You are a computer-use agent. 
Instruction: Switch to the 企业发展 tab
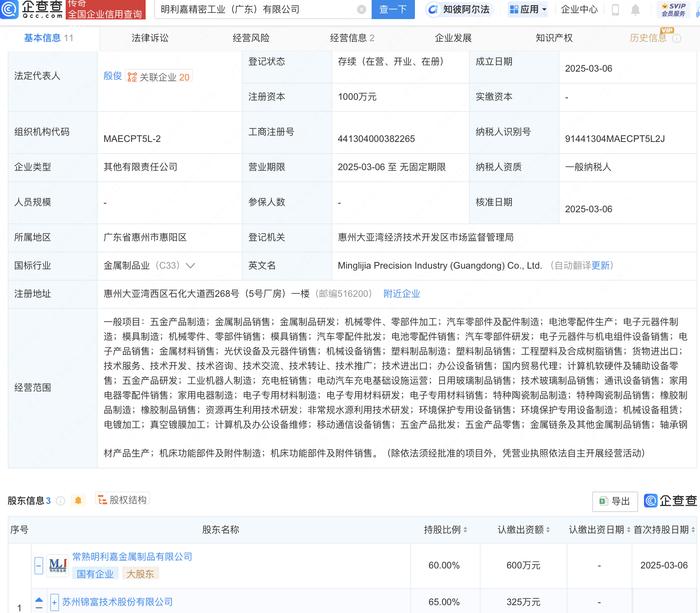pos(453,38)
